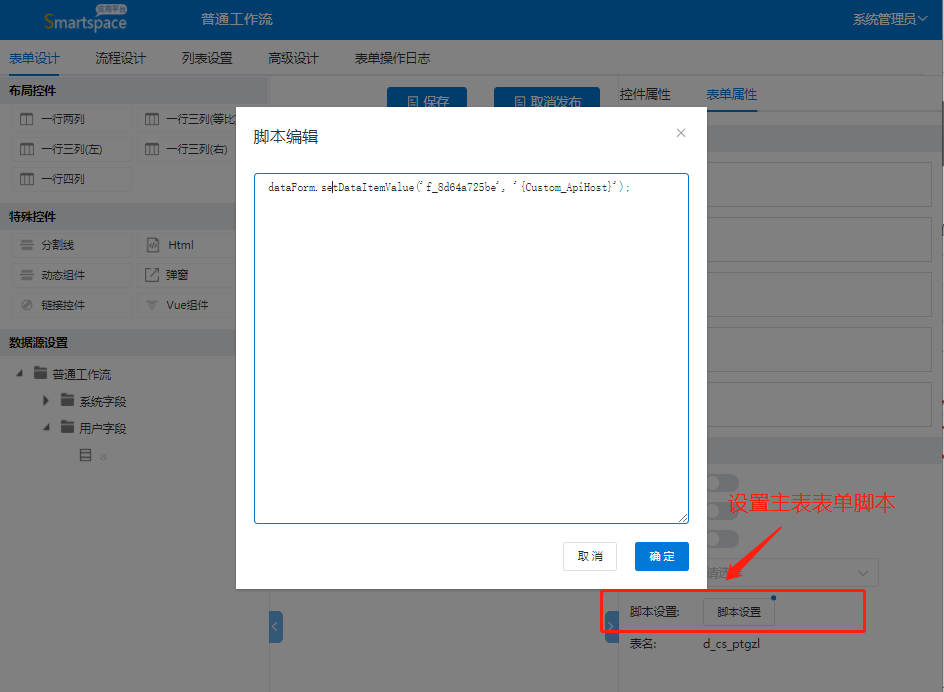
Task: Select the 链接控件 link control
Action: click(62, 305)
